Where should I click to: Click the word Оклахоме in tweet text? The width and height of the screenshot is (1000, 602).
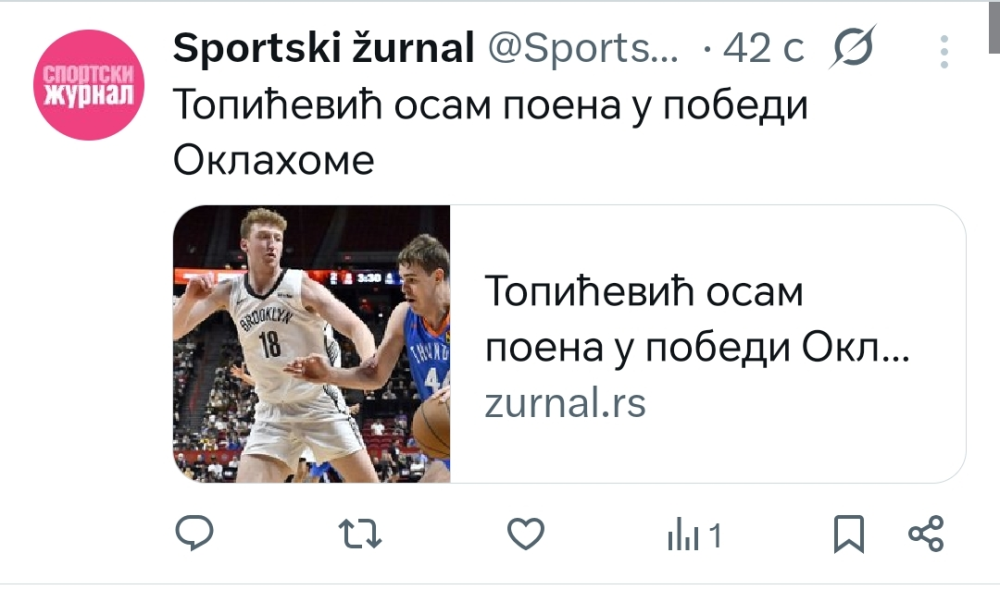point(274,159)
